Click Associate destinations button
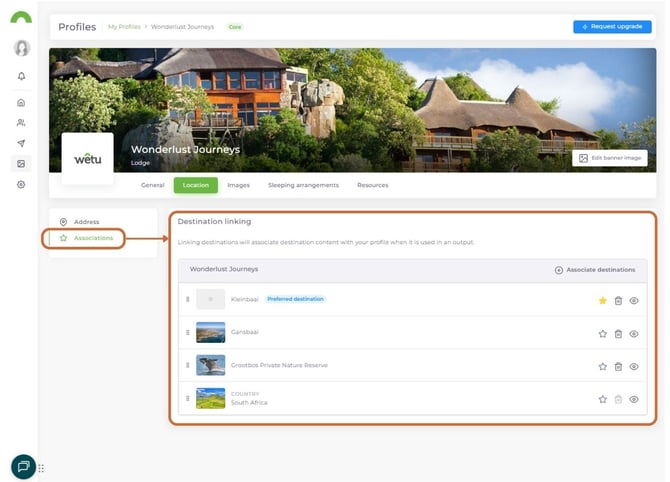Viewport: 670px width, 482px height. click(x=595, y=270)
